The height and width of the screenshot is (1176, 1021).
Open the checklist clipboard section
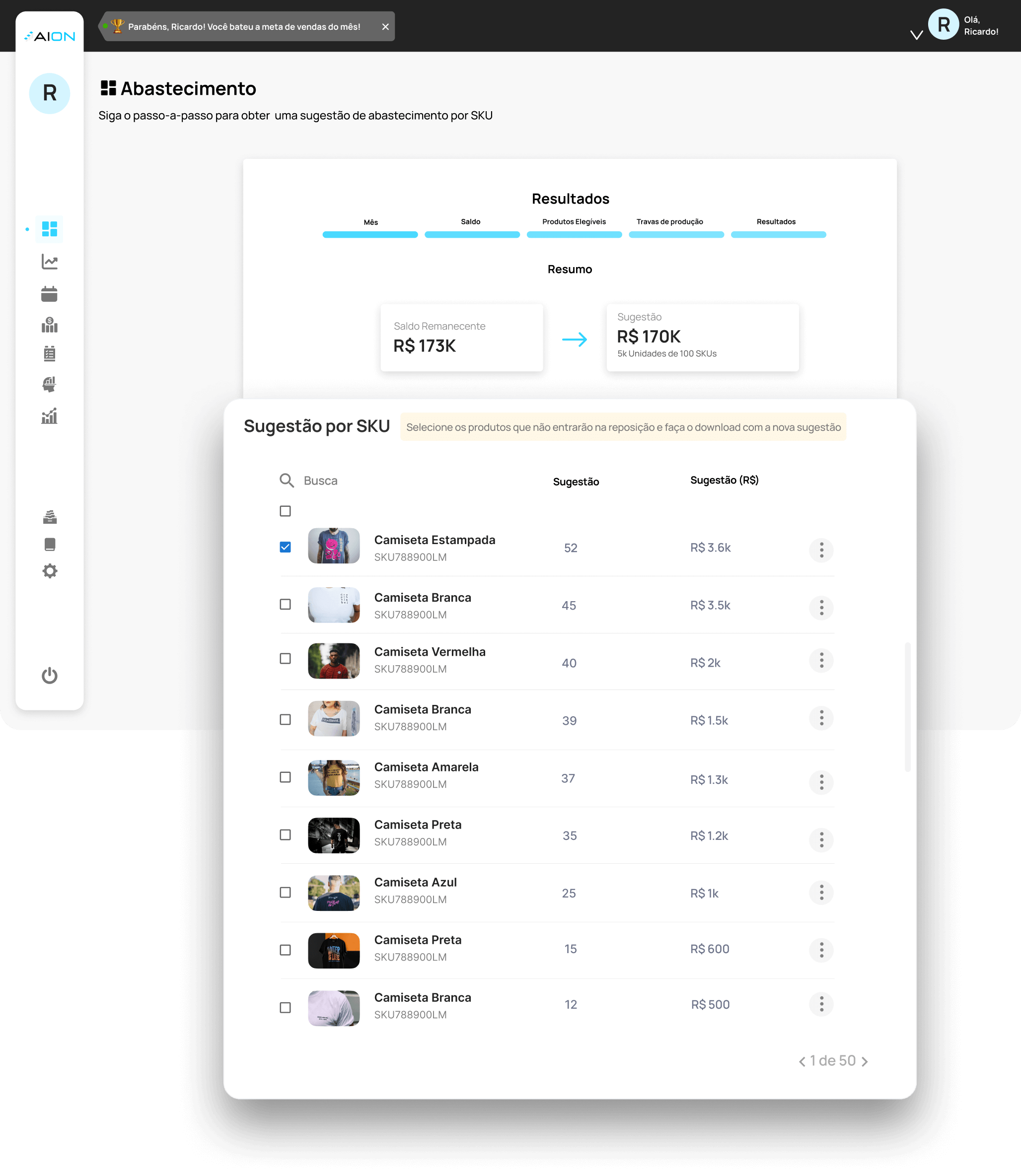coord(50,353)
